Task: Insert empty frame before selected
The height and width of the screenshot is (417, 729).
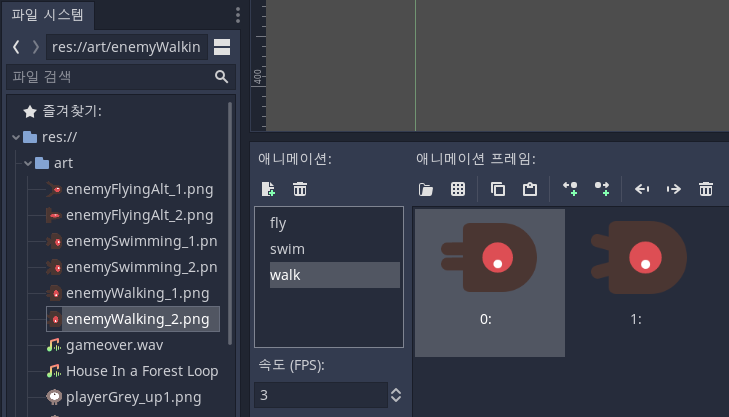Action: pos(570,189)
